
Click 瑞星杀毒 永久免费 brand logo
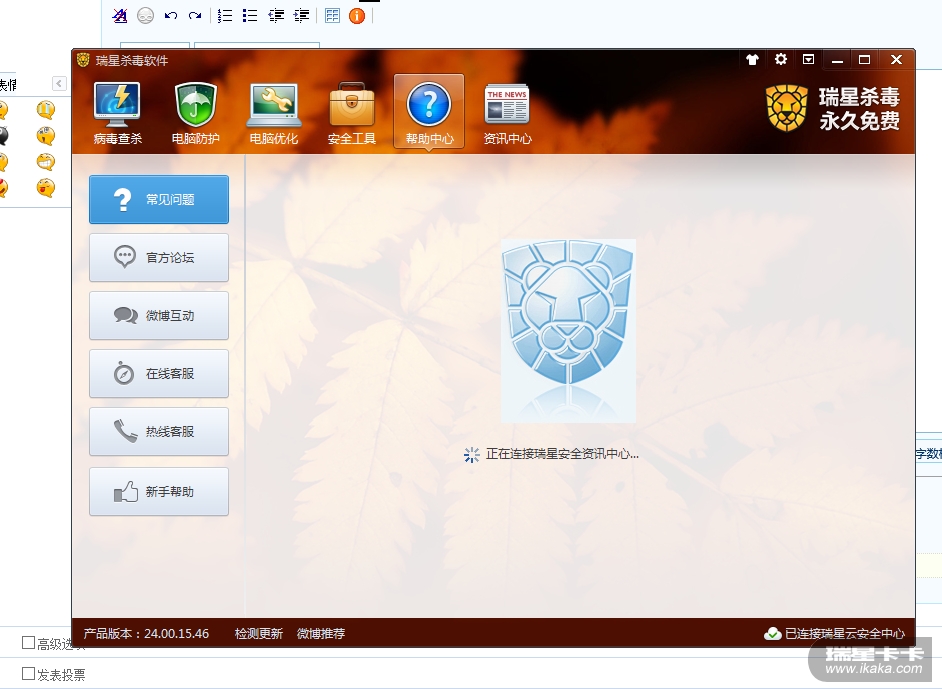pyautogui.click(x=832, y=109)
